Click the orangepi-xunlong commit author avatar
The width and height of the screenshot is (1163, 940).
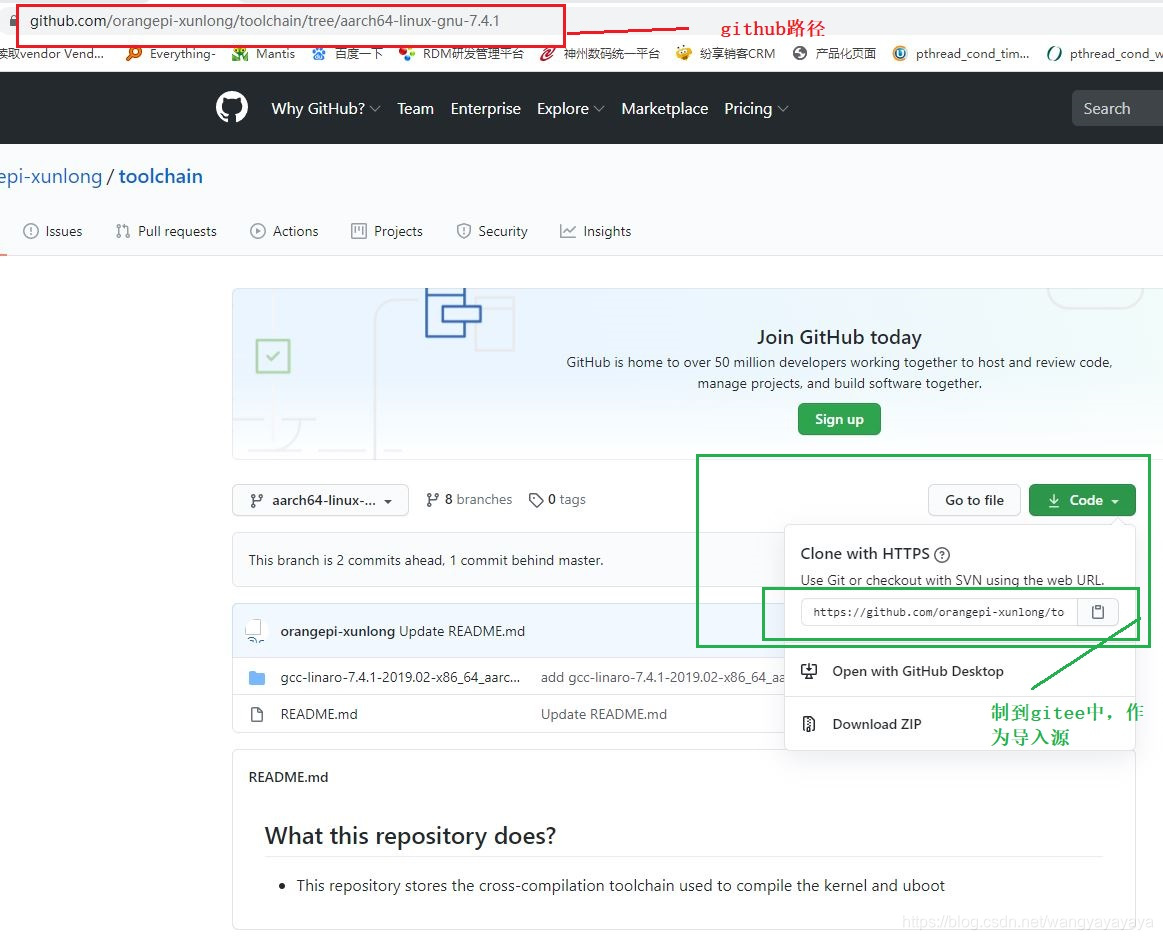click(x=254, y=631)
